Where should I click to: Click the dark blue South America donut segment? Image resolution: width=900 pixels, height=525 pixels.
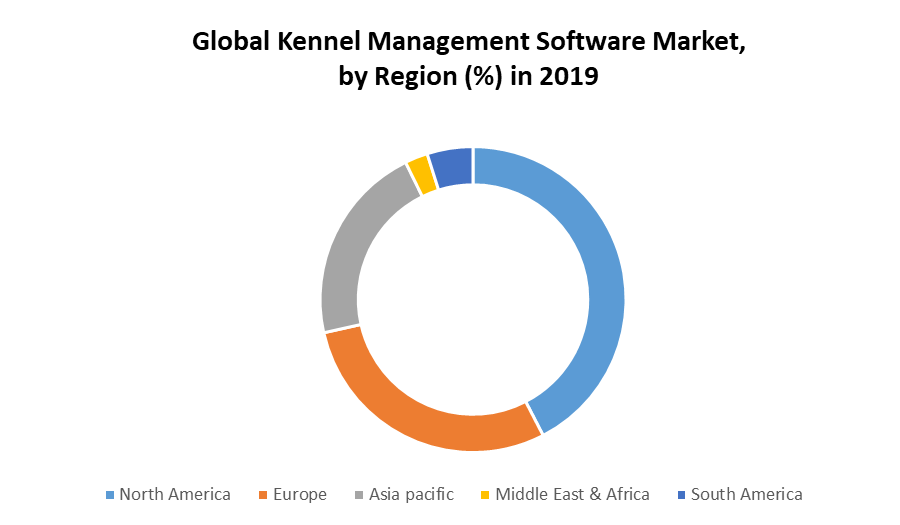[x=452, y=168]
